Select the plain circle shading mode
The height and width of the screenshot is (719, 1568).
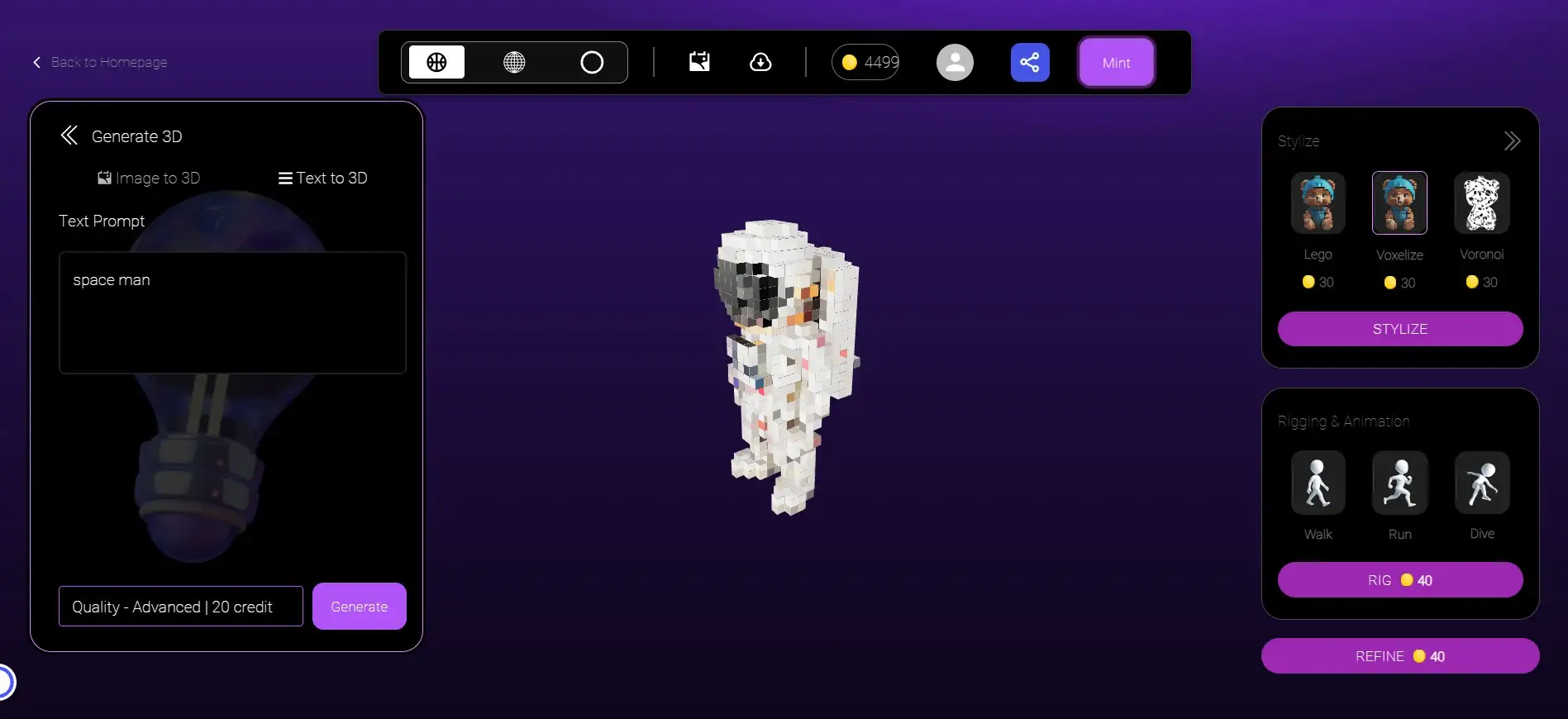592,62
